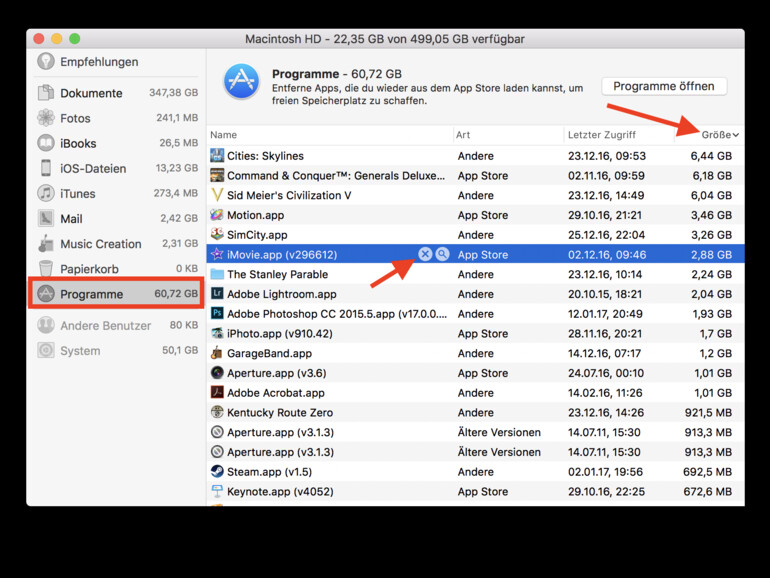Click the Cities: Skylines app icon
The height and width of the screenshot is (578, 770).
[217, 156]
